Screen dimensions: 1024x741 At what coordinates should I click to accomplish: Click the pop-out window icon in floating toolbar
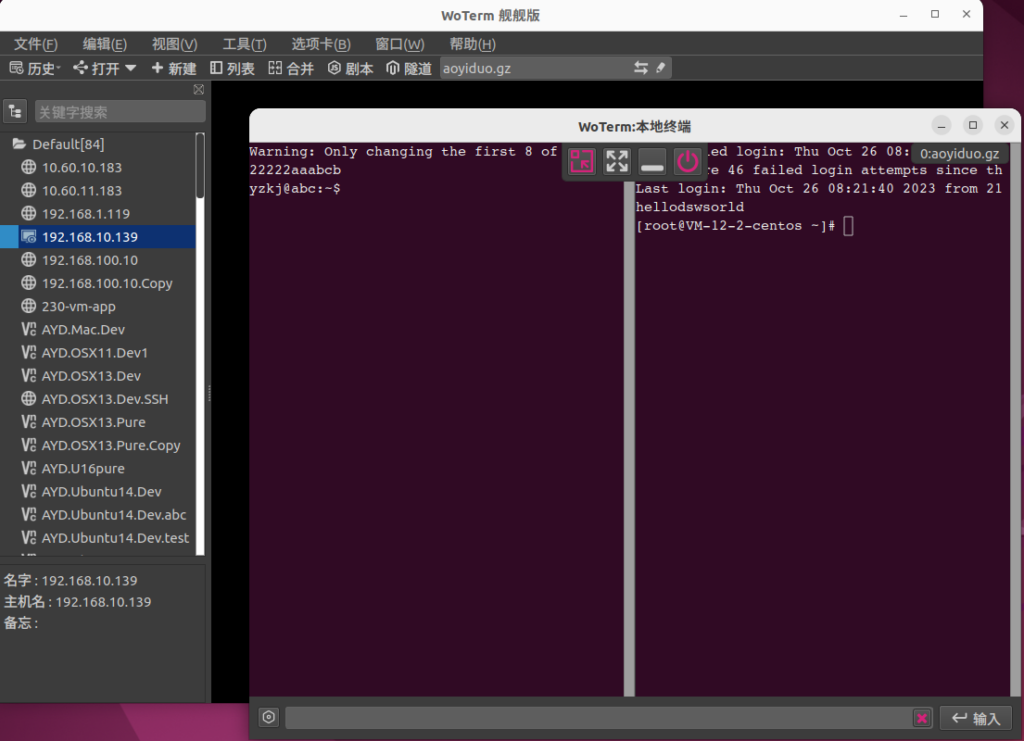tap(581, 161)
